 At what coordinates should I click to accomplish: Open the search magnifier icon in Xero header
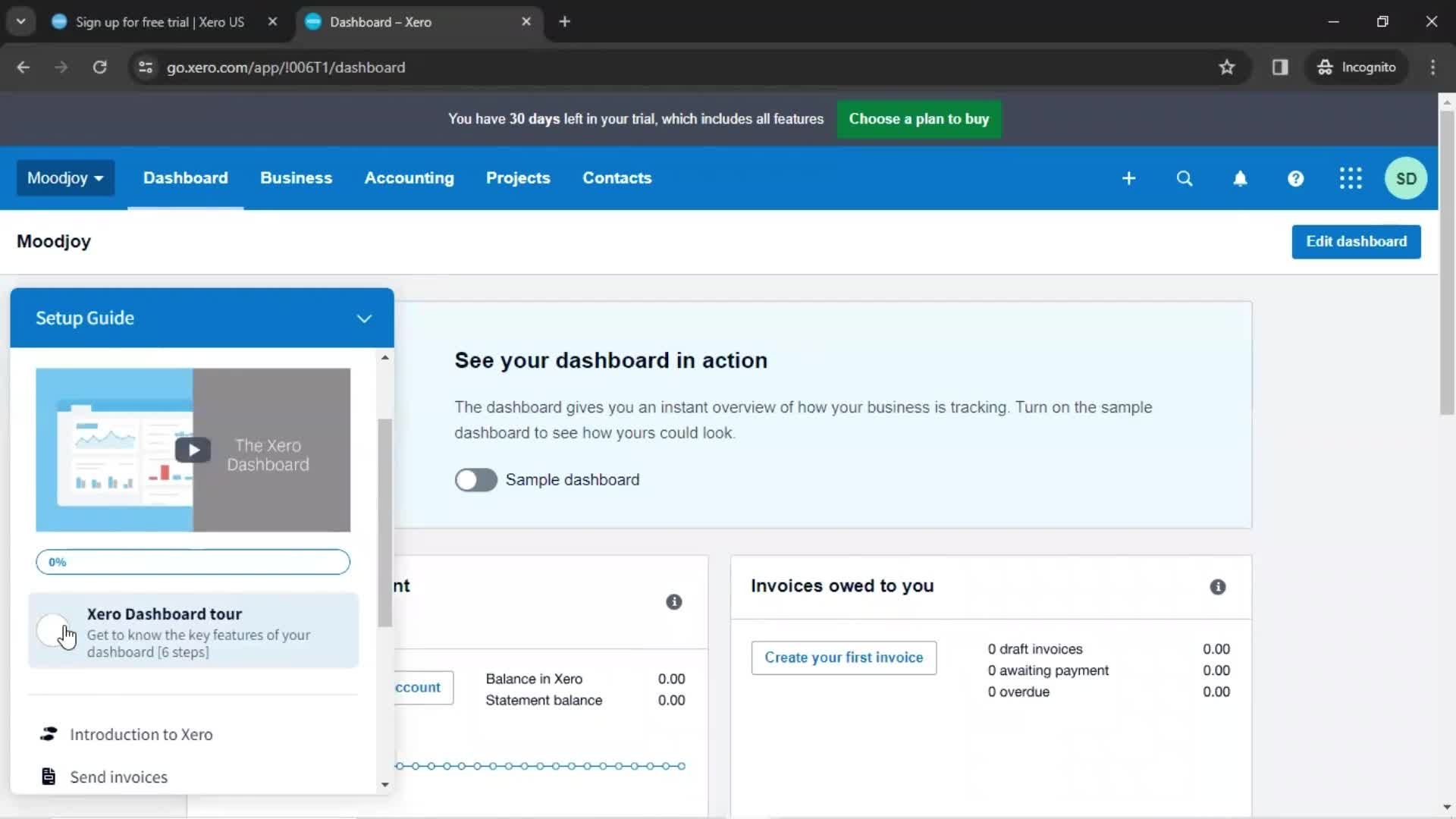[x=1185, y=178]
